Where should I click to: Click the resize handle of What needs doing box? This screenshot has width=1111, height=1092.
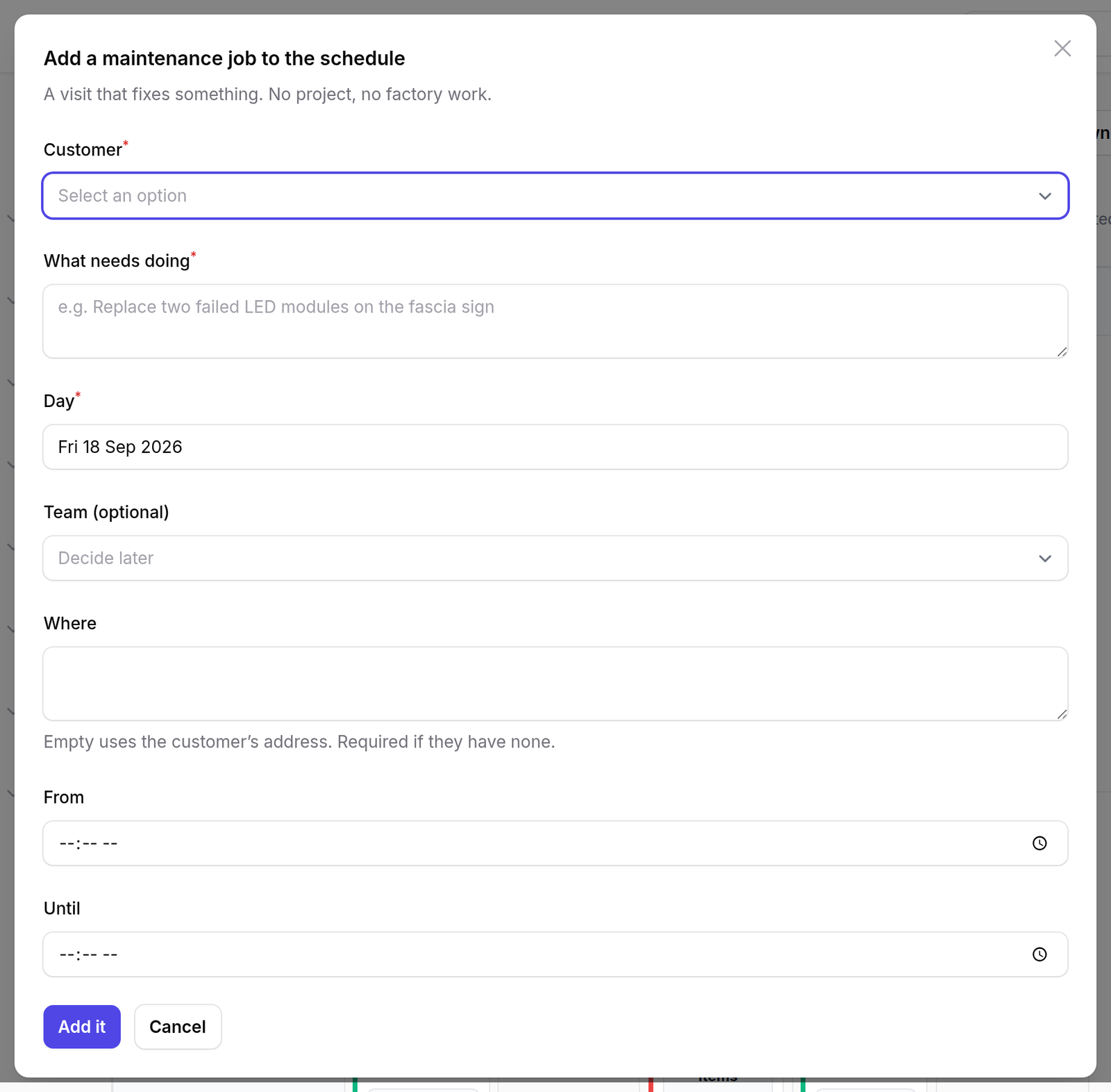tap(1062, 352)
